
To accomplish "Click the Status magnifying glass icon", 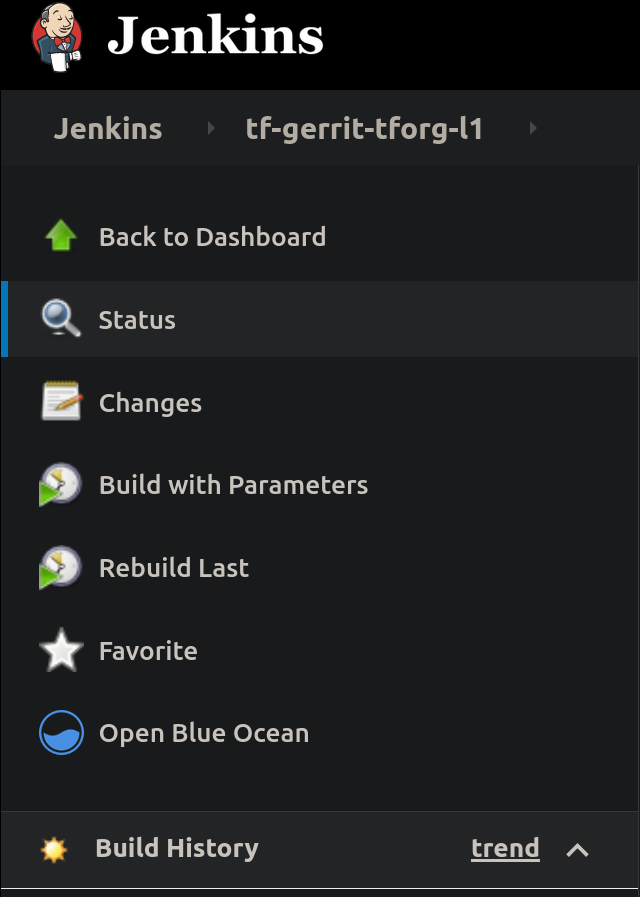I will click(x=60, y=320).
